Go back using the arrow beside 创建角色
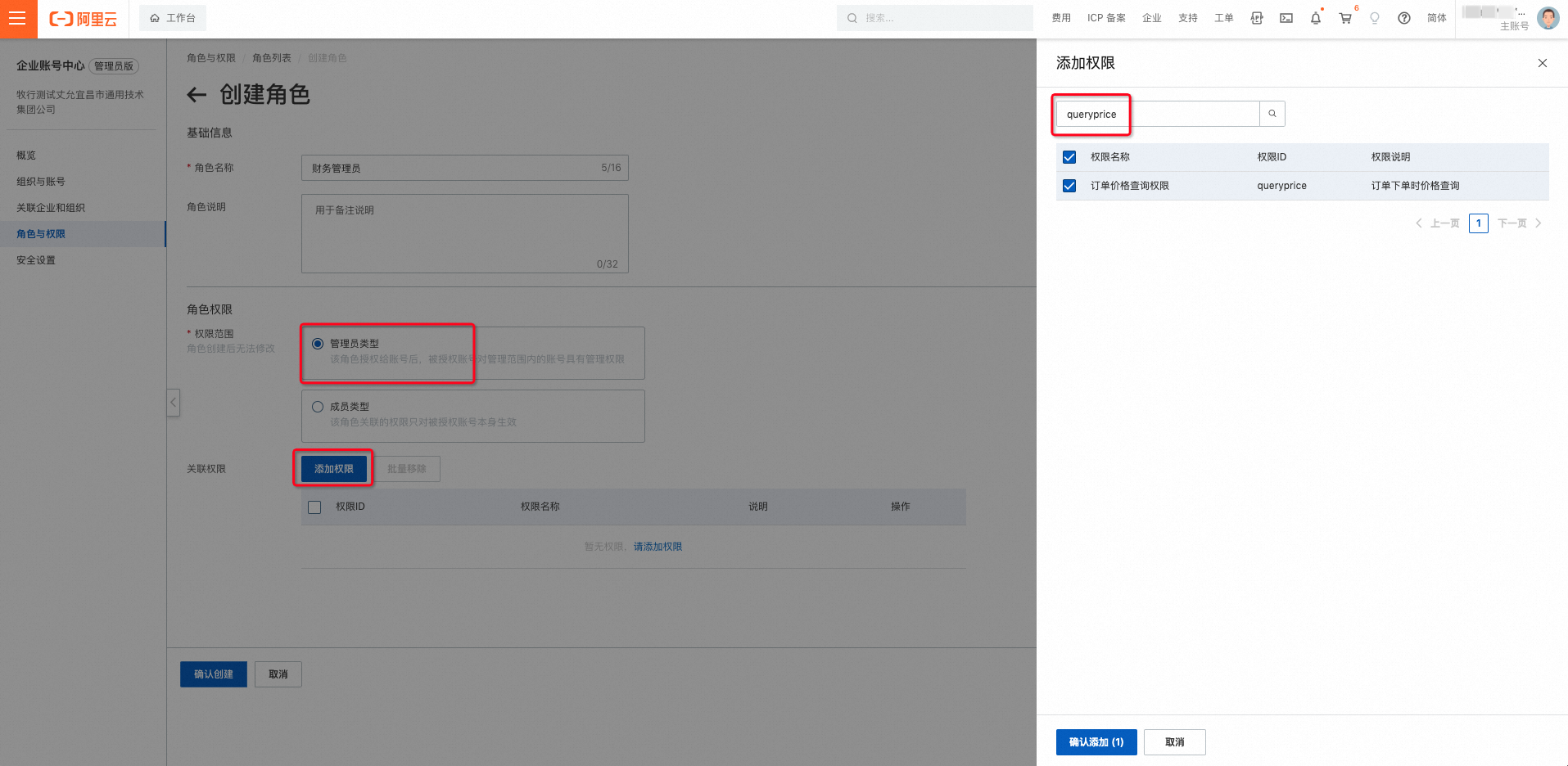Viewport: 1568px width, 766px height. click(197, 95)
